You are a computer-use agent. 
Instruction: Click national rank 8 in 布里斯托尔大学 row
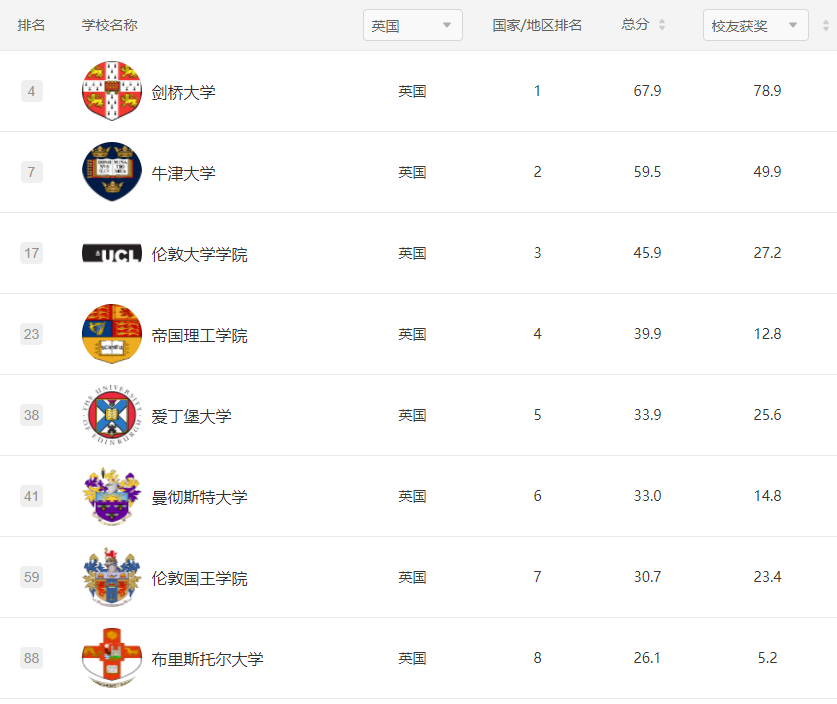point(538,659)
